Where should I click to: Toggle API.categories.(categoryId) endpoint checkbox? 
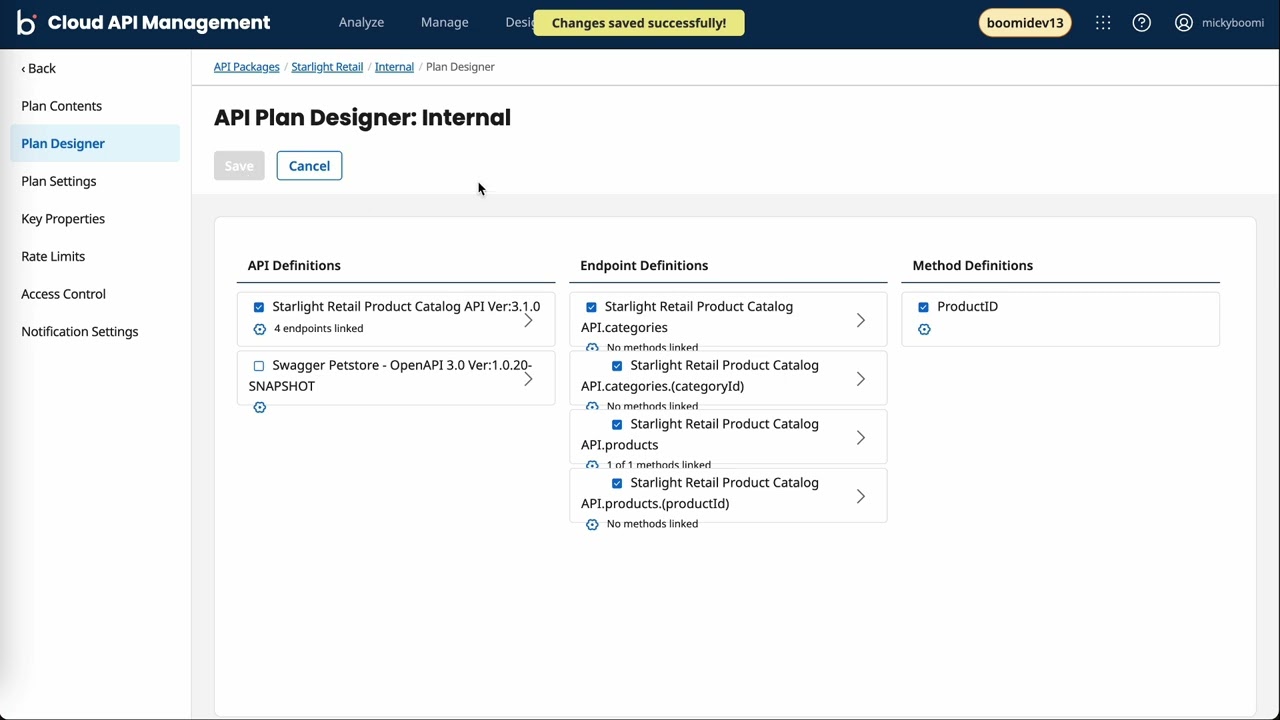coord(617,366)
